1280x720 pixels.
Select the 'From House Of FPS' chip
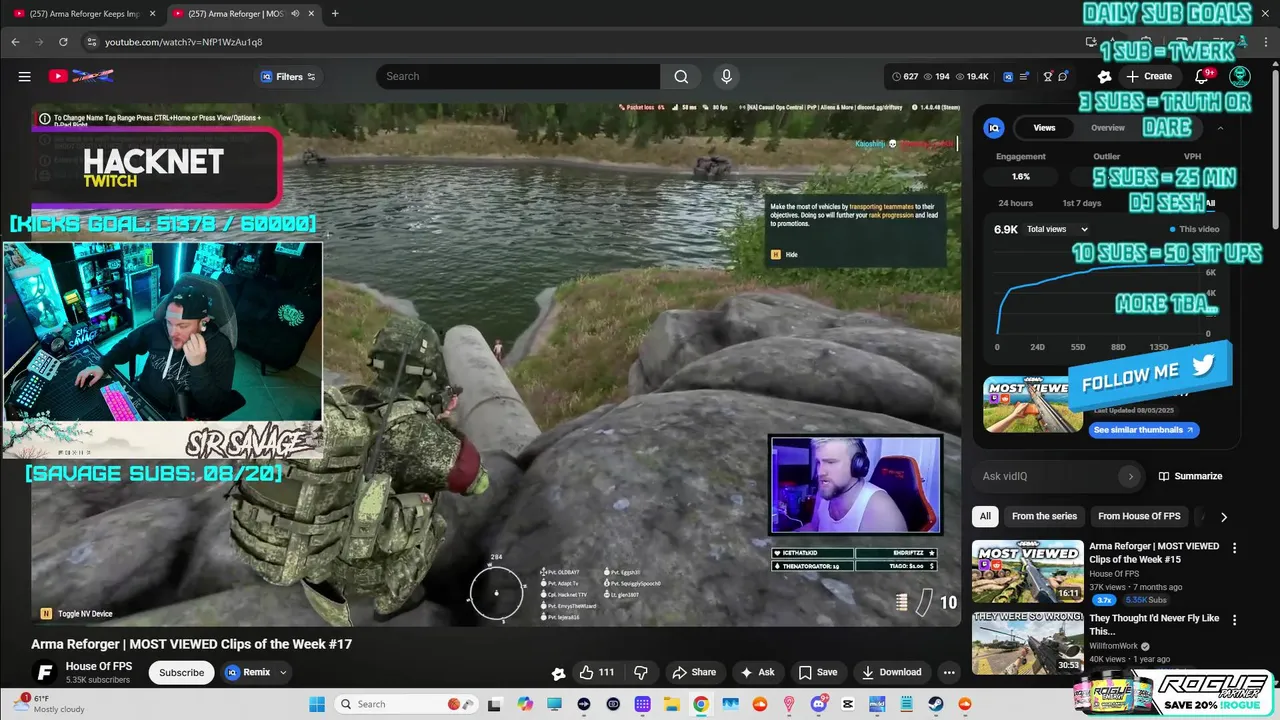click(x=1139, y=516)
